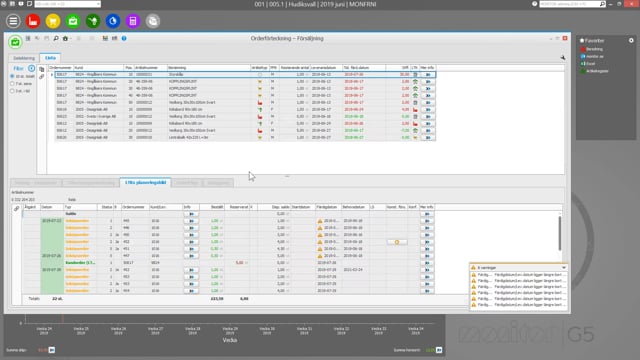This screenshot has width=640, height=360.
Task: Select the '10 st. totalt' filter radio
Action: pyautogui.click(x=12, y=76)
